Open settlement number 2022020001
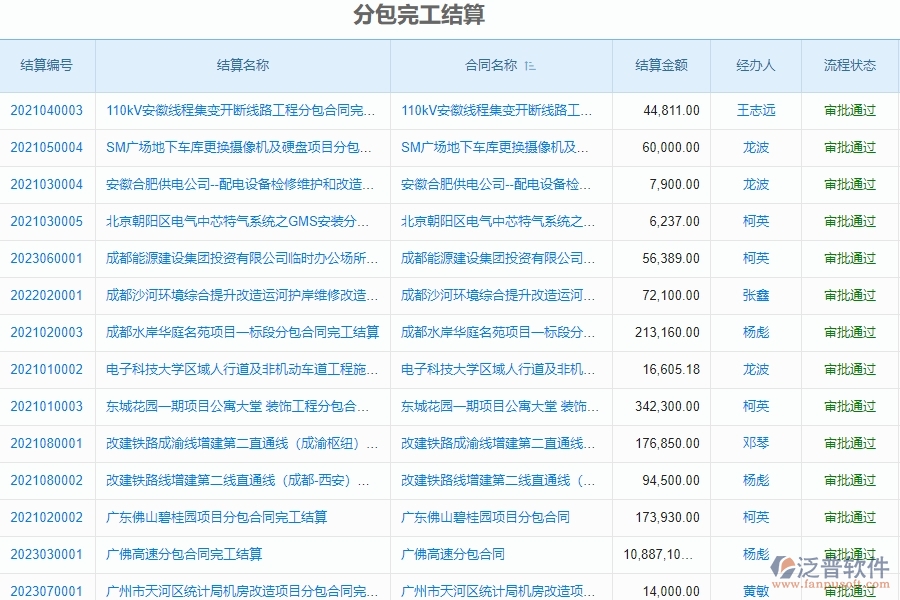The image size is (900, 600). 47,295
